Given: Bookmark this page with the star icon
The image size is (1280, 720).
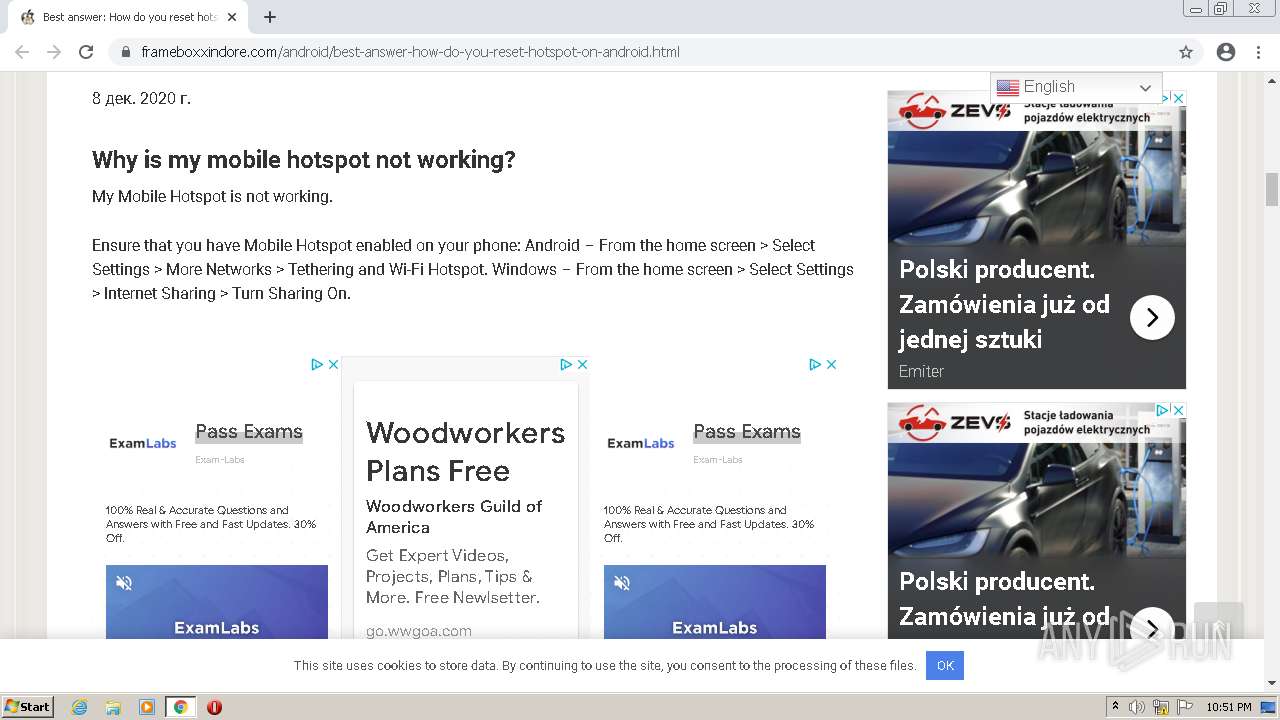Looking at the screenshot, I should [x=1186, y=52].
